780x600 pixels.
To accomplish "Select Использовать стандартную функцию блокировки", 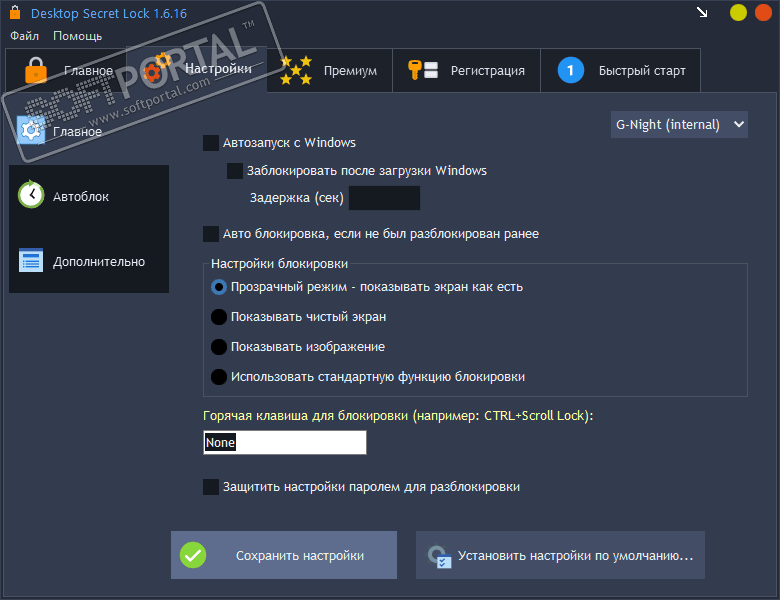I will (219, 377).
